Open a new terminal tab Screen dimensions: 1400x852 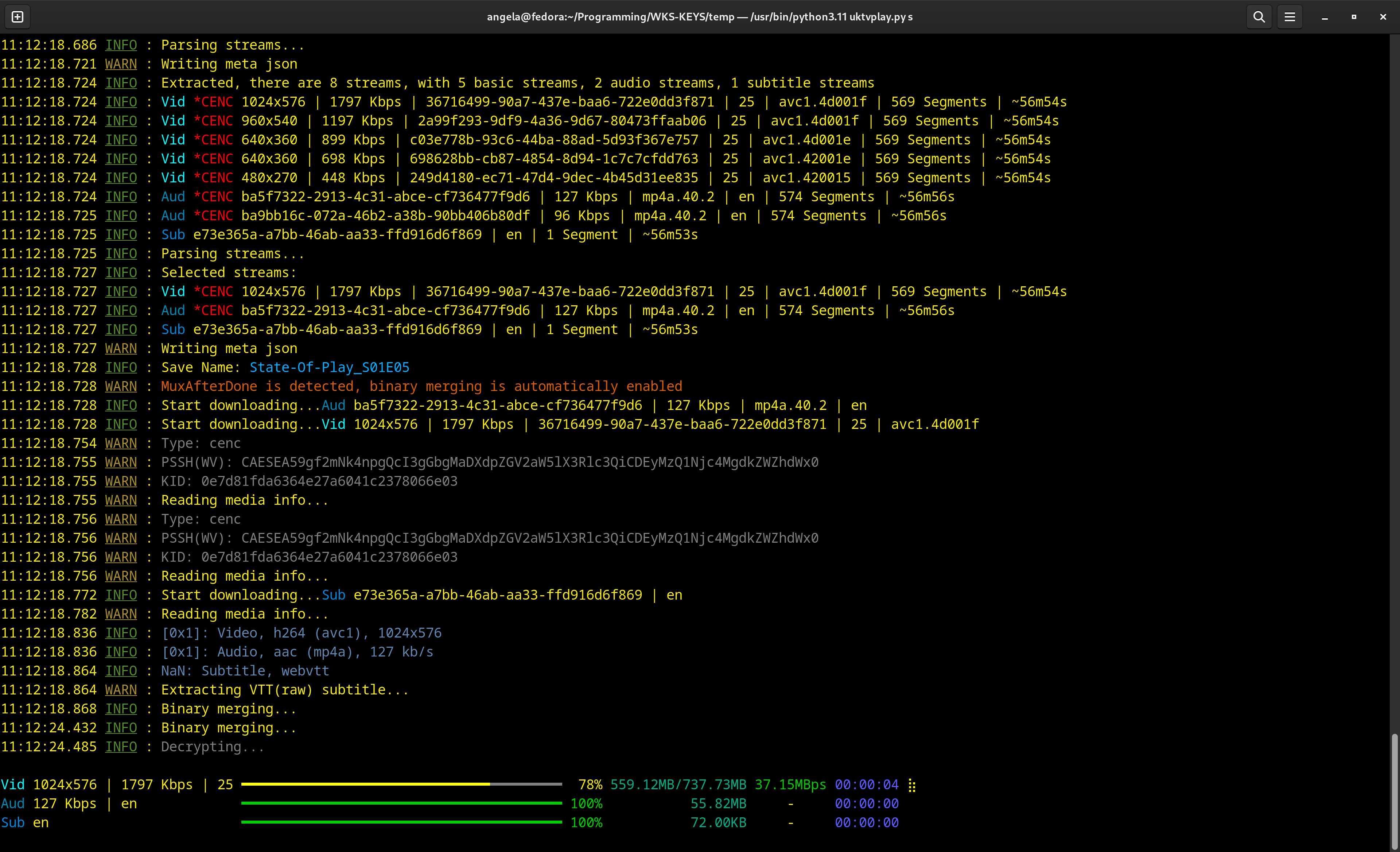point(17,17)
